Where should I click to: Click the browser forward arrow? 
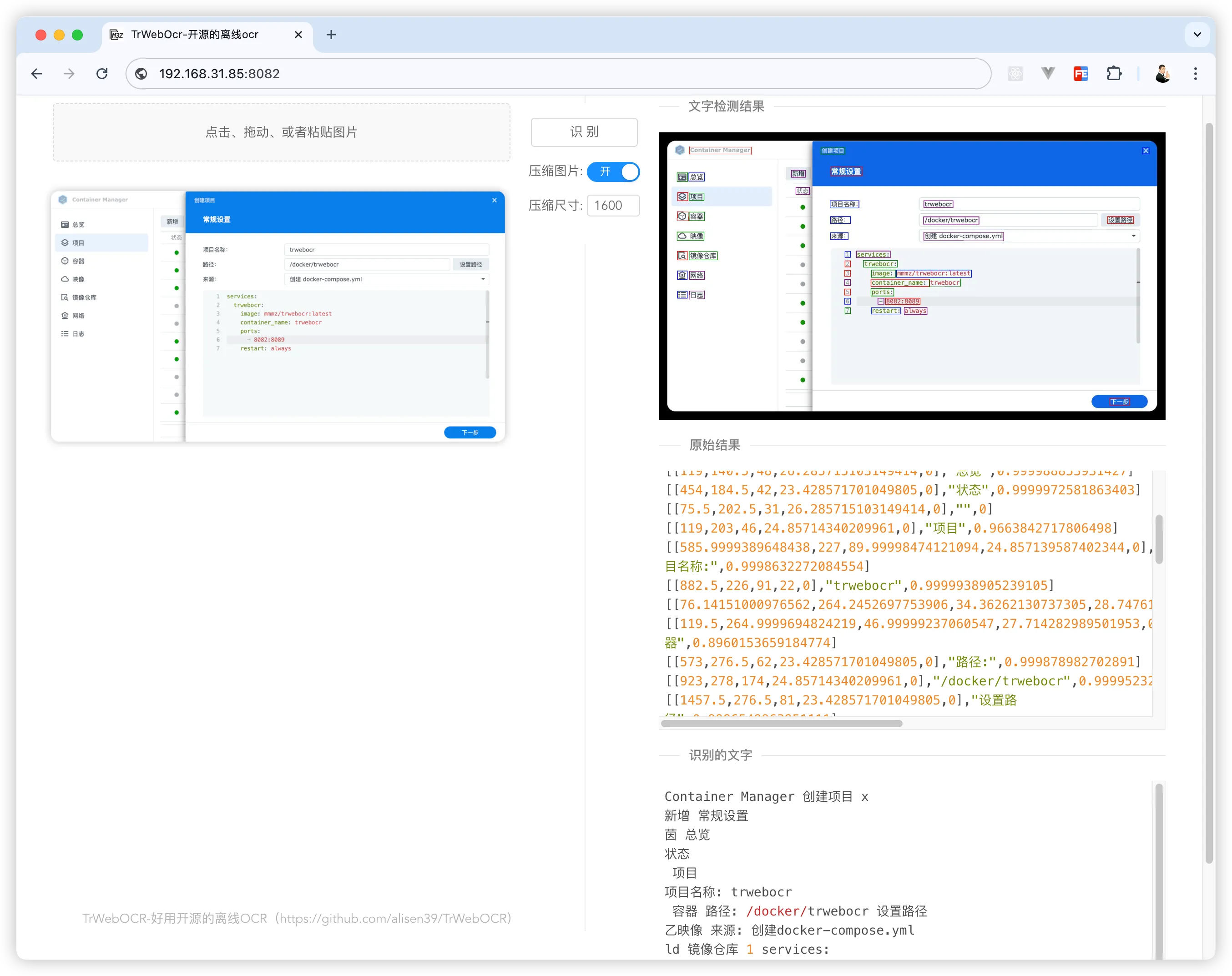coord(69,74)
